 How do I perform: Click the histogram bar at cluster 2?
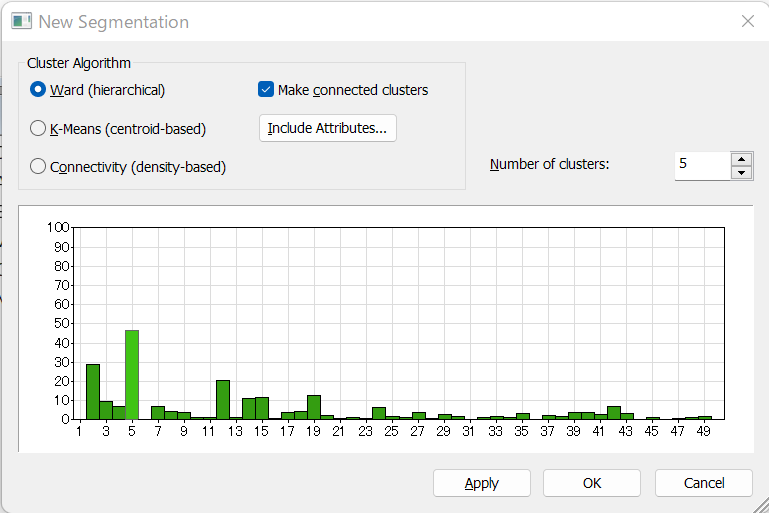pos(93,392)
